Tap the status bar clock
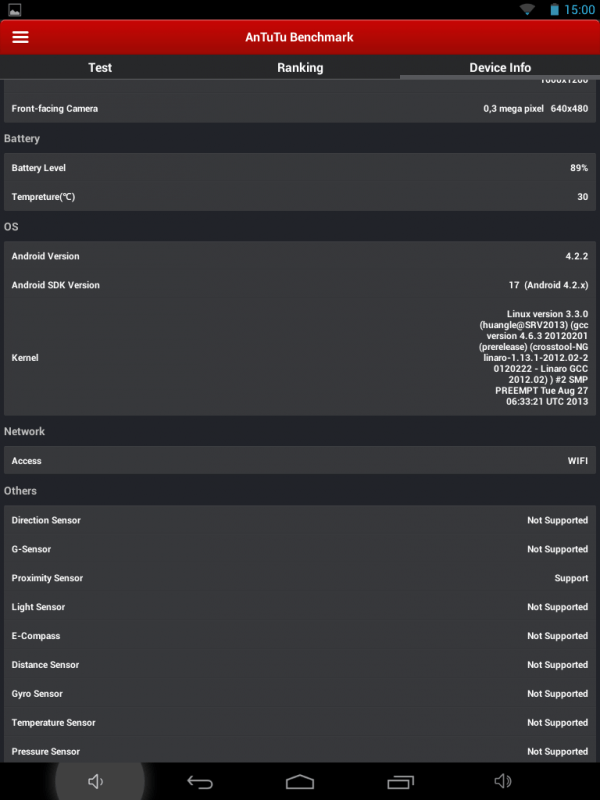Screen dimensions: 600x800 (x=579, y=9)
